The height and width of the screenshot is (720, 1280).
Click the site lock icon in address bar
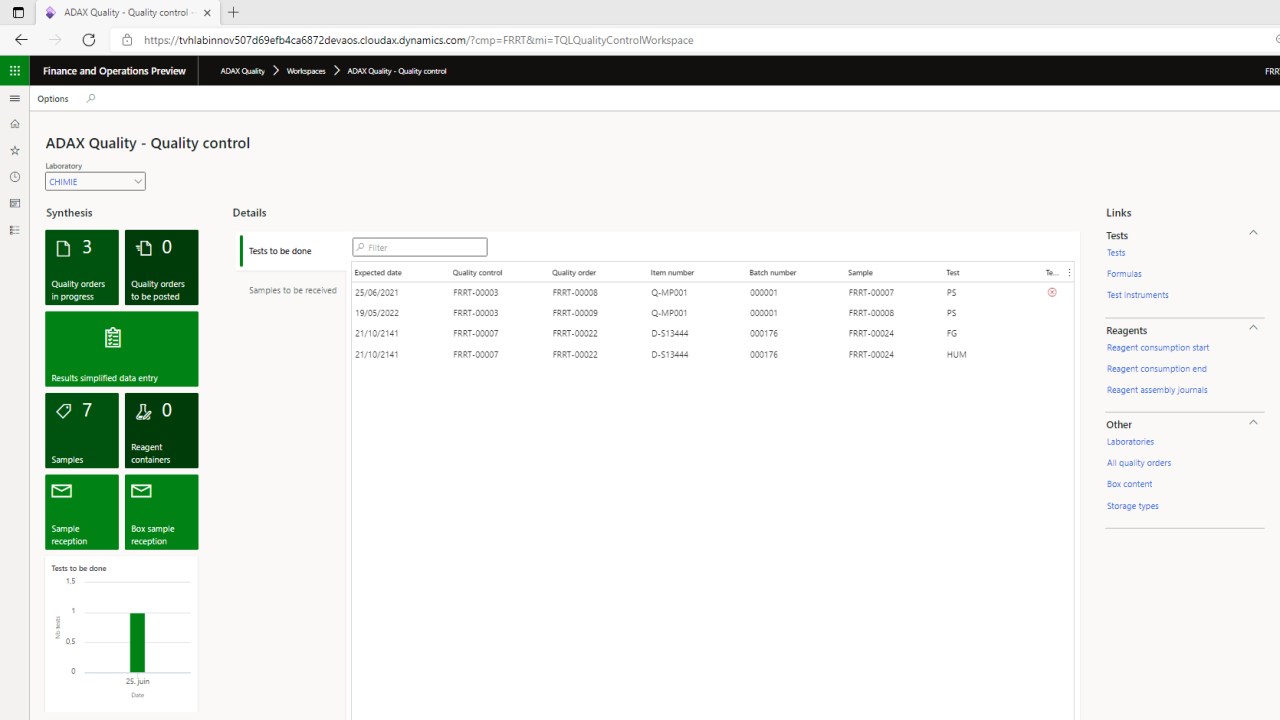tap(127, 40)
